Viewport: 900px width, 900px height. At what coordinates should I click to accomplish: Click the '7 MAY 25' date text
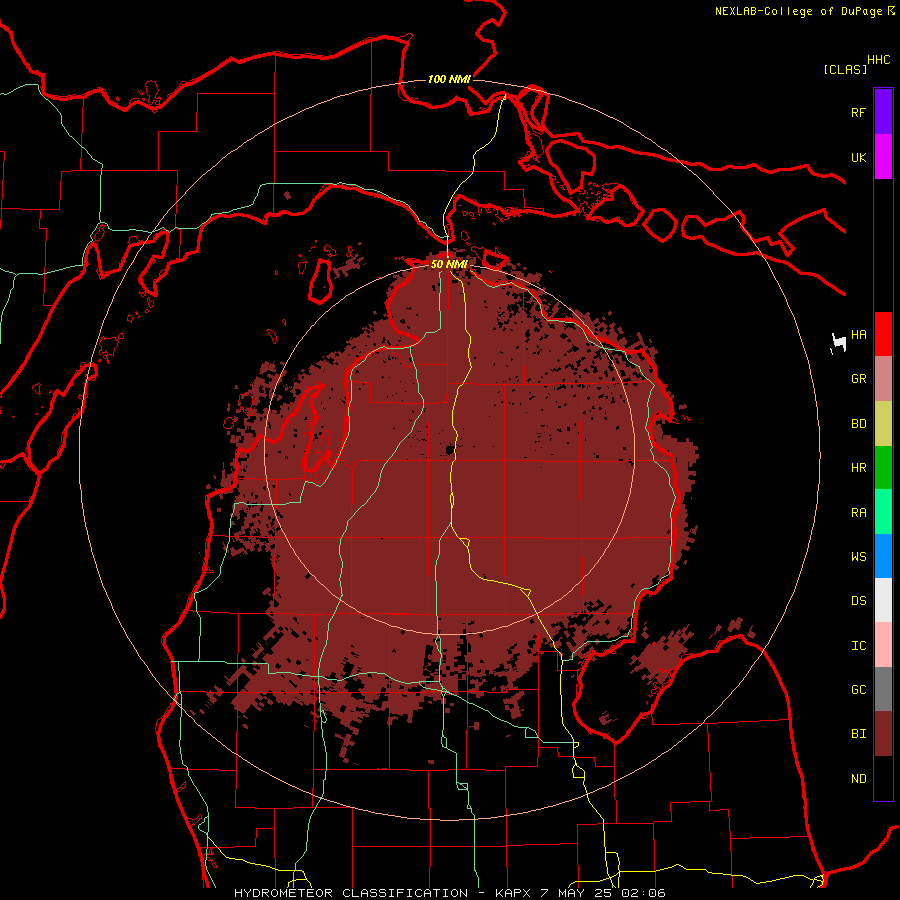576,893
